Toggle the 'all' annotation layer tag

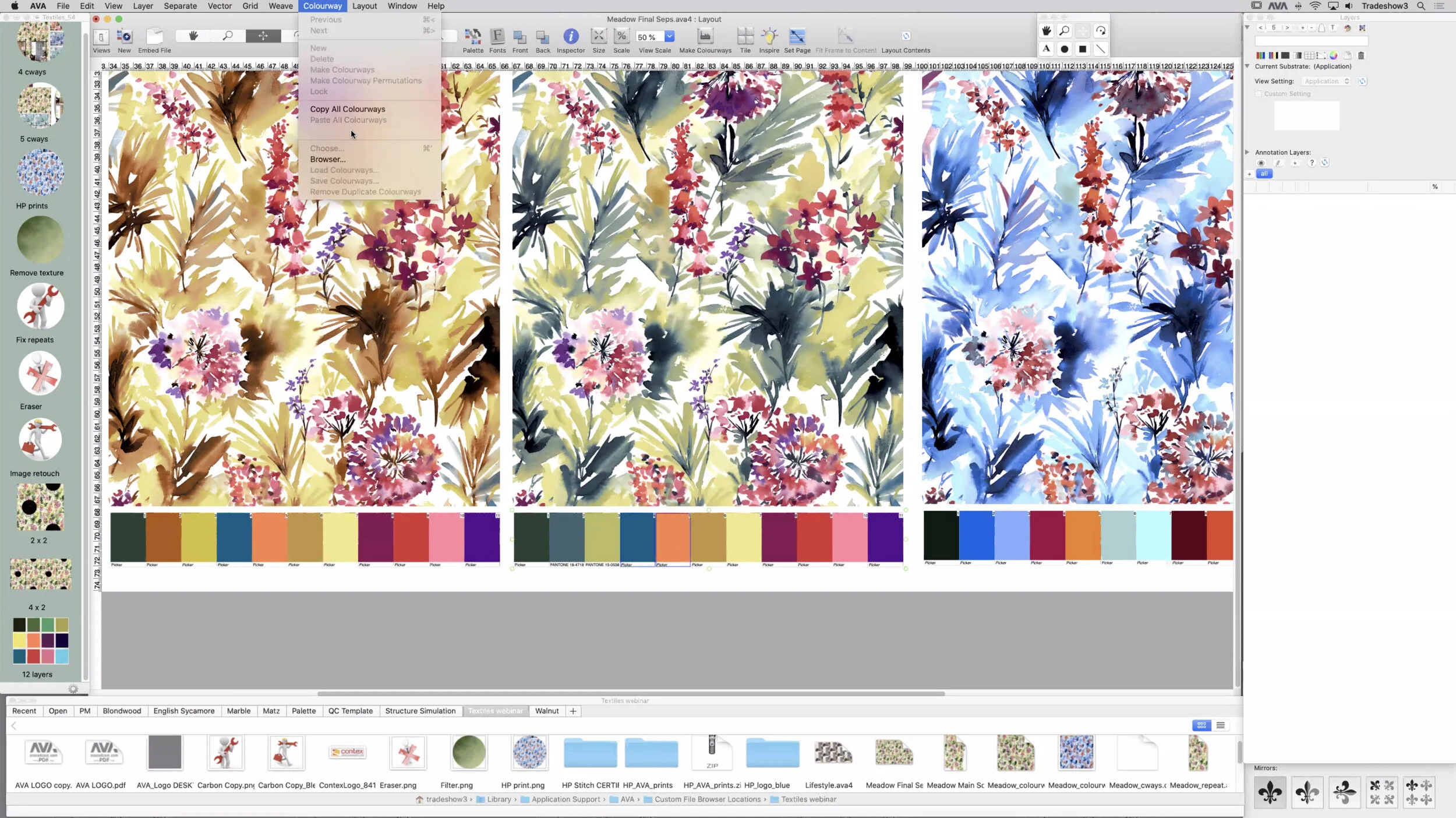coord(1264,174)
